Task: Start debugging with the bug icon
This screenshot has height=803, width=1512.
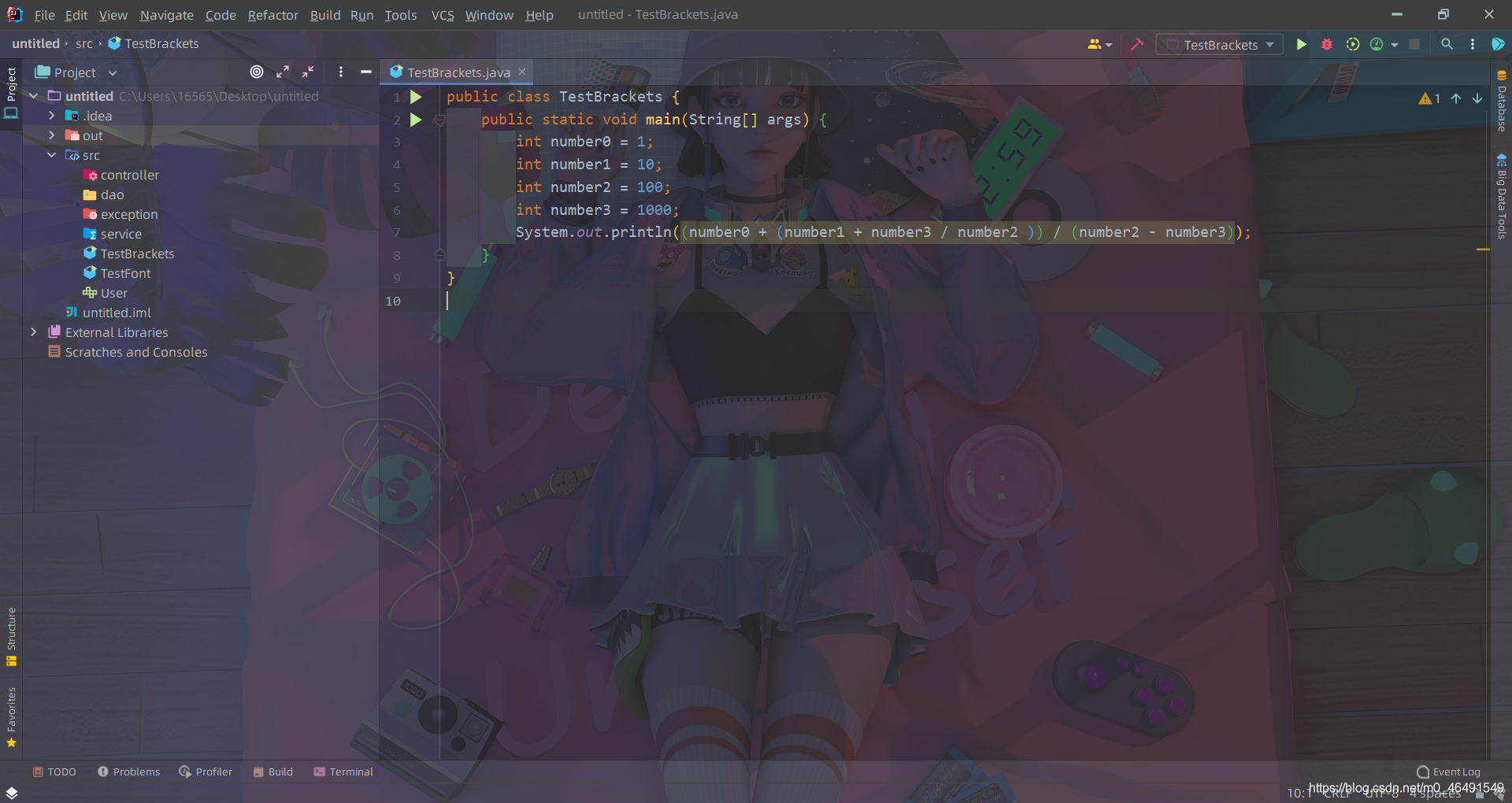Action: pos(1327,45)
